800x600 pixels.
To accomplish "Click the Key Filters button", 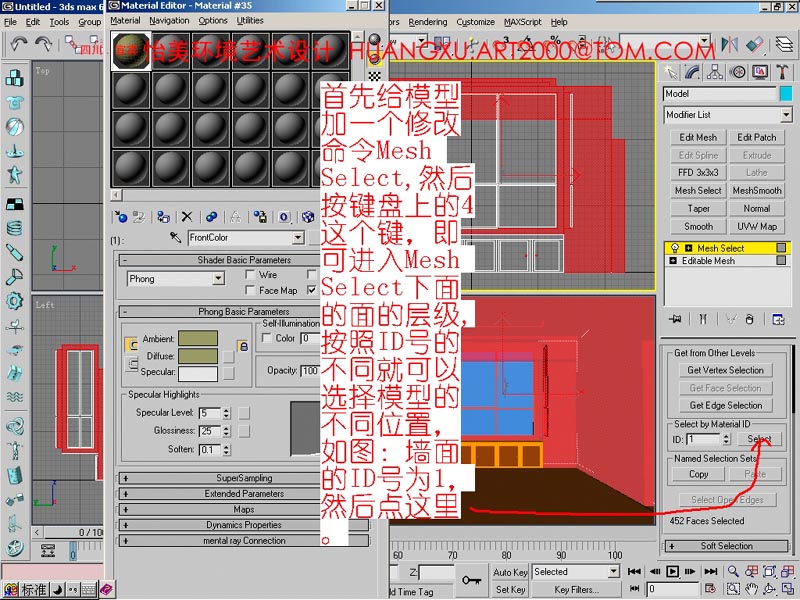I will pos(576,589).
